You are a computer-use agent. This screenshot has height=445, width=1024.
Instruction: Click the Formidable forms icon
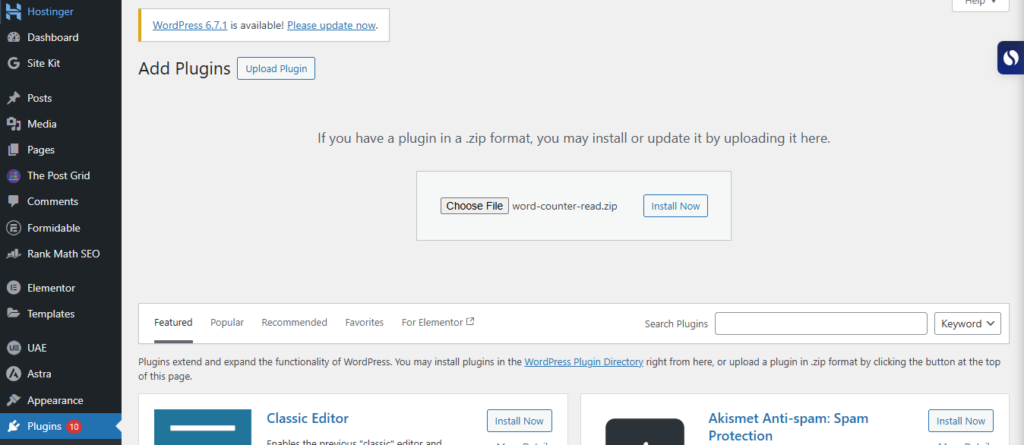[x=13, y=228]
